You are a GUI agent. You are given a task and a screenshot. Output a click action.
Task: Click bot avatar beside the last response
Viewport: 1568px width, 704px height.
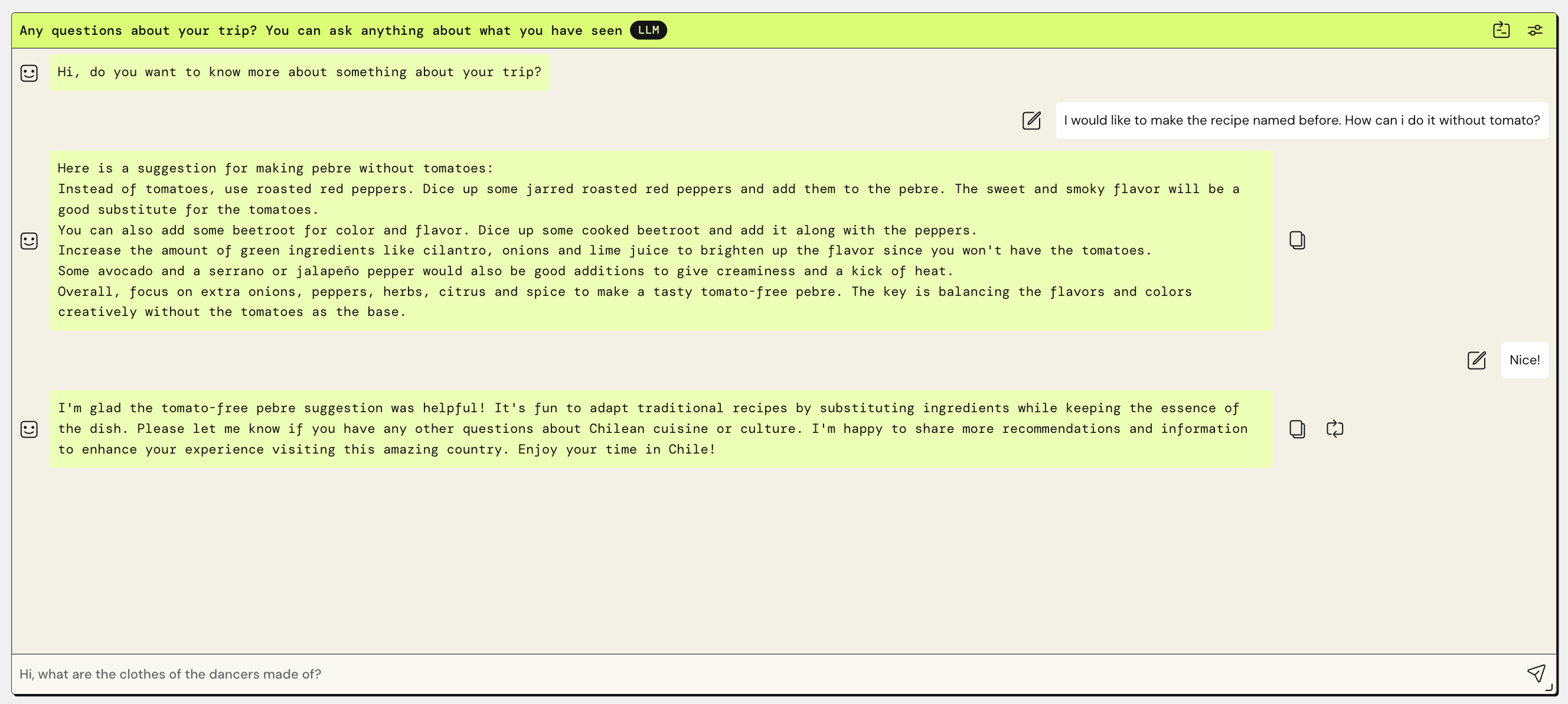coord(29,429)
